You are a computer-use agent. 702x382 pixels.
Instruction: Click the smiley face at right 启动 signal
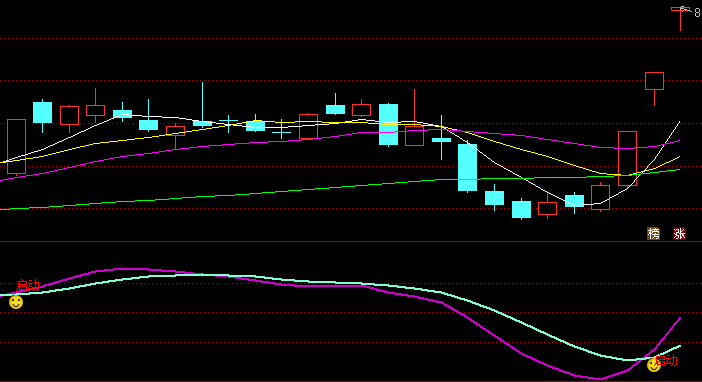click(x=653, y=365)
